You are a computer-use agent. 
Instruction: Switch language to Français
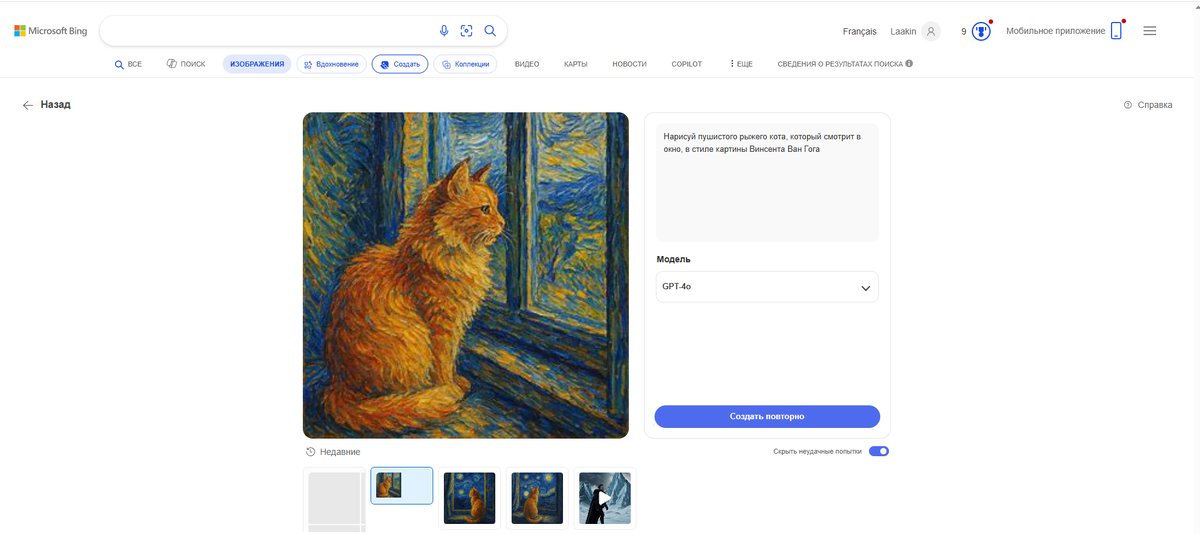(860, 31)
